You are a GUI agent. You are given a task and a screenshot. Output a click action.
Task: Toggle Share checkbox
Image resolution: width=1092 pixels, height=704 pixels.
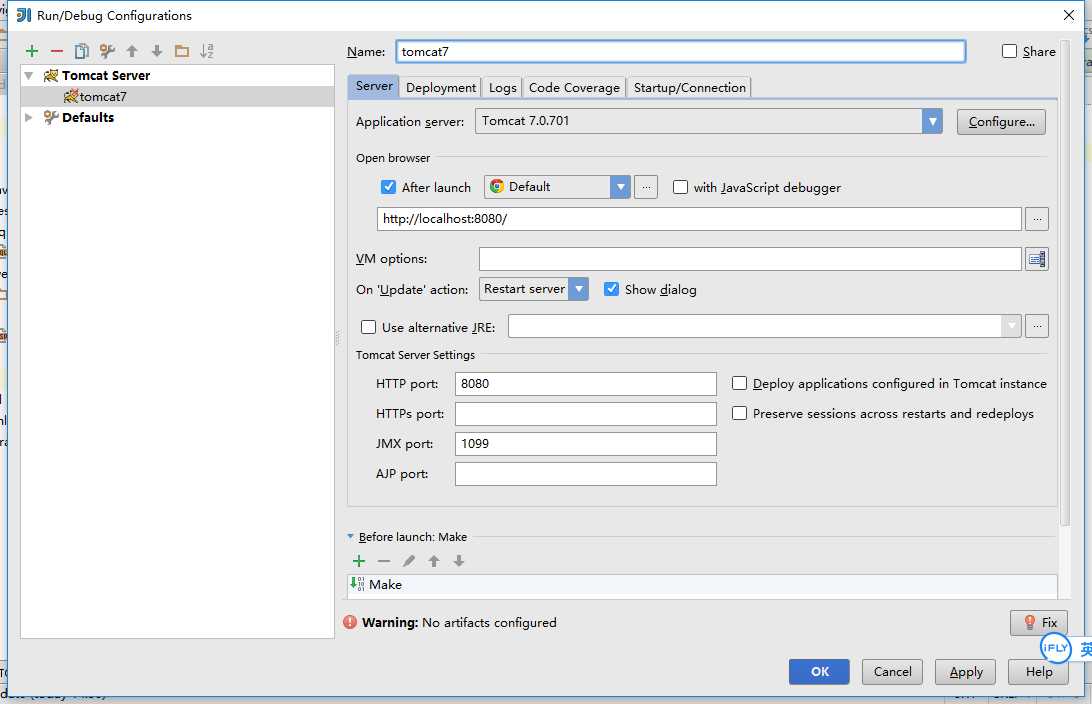[x=1009, y=51]
